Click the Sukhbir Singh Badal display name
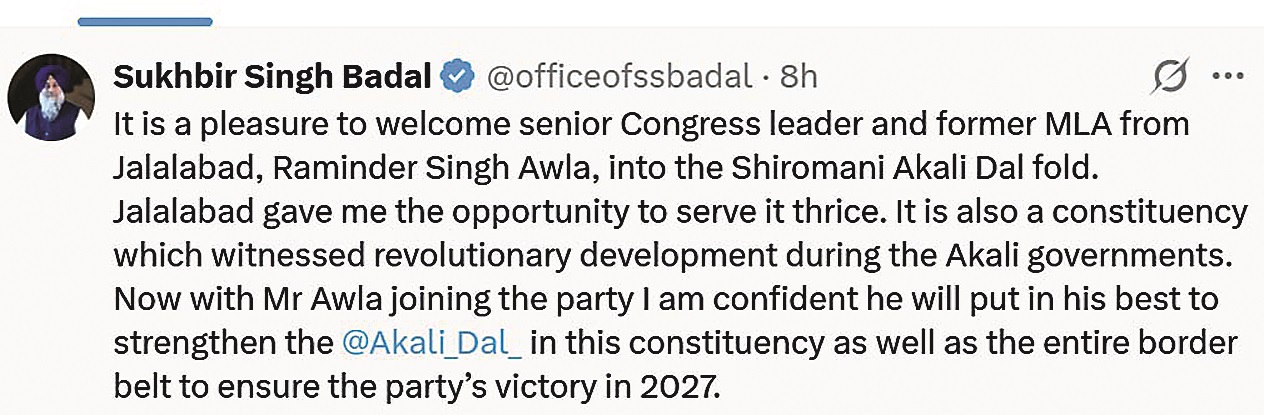1264x415 pixels. [x=272, y=76]
